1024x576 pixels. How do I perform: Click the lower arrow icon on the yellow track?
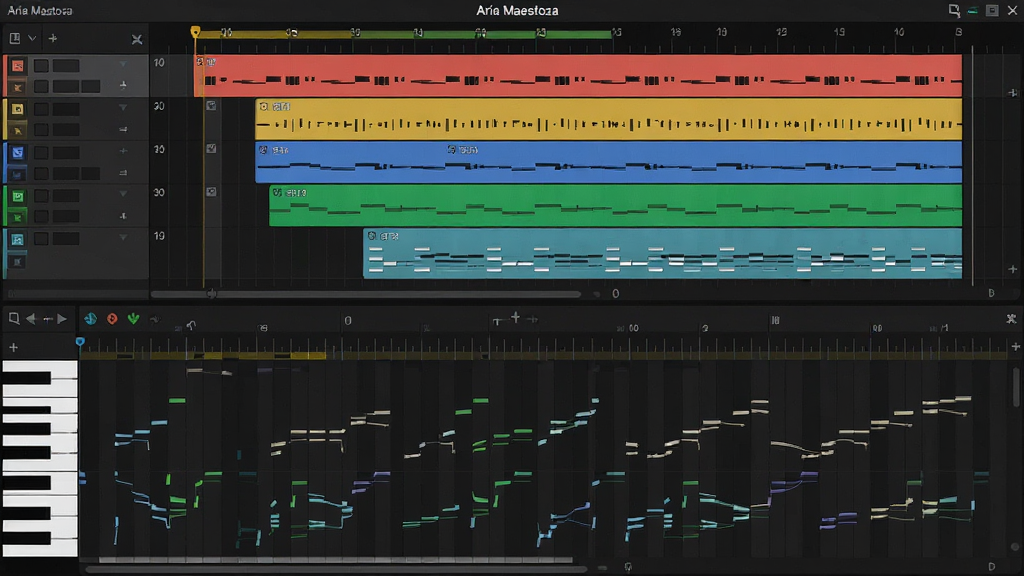click(x=18, y=130)
